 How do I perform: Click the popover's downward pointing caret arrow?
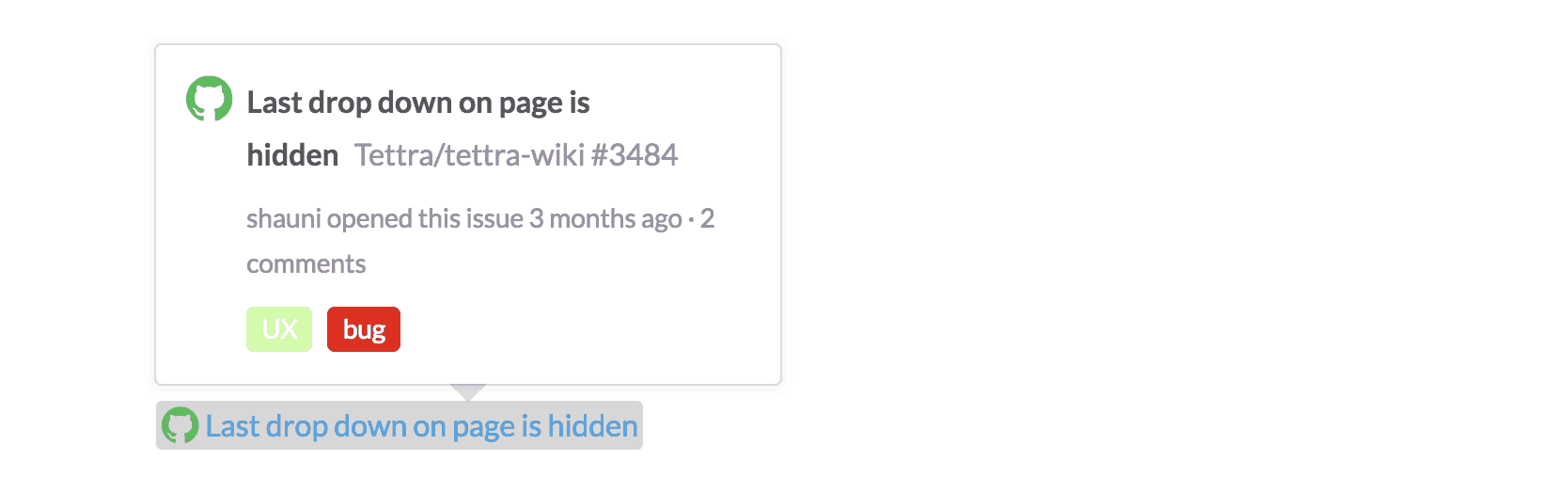tap(468, 392)
